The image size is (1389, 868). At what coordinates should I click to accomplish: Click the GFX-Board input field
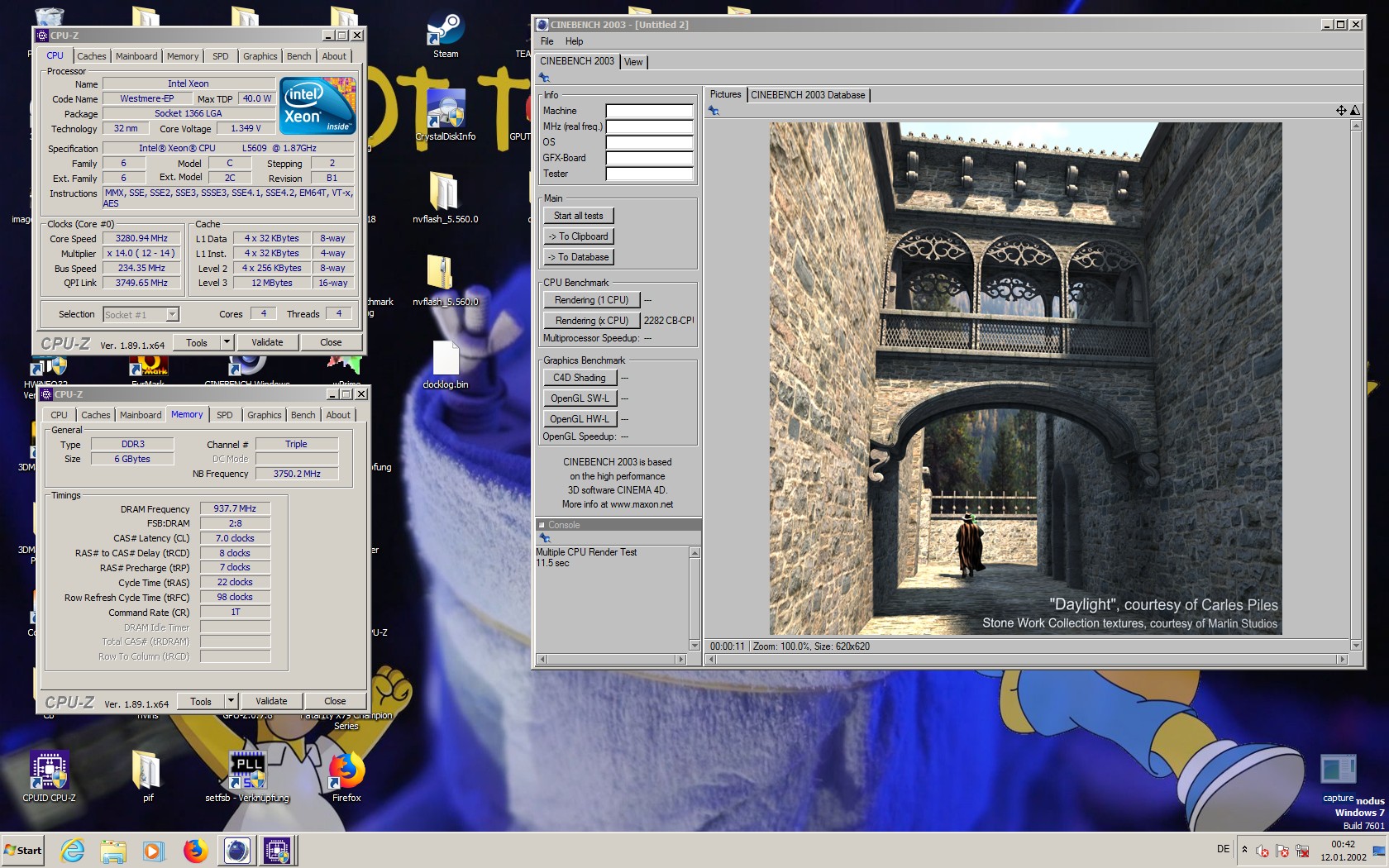[649, 158]
